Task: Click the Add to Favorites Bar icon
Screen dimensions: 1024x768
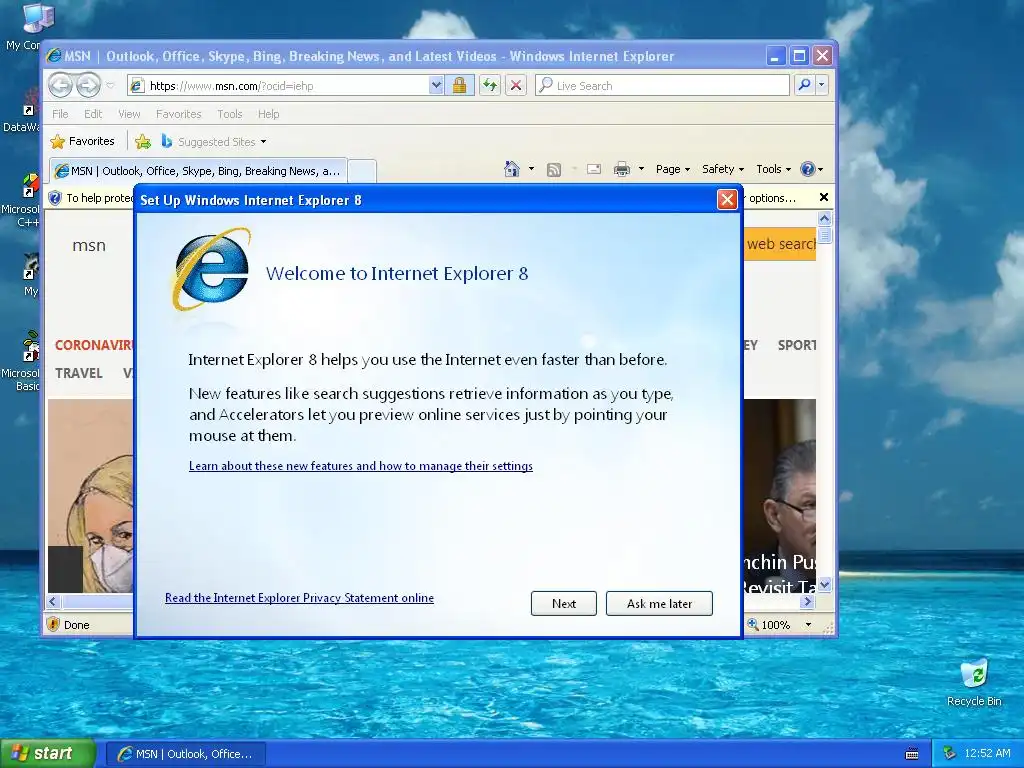Action: coord(143,141)
